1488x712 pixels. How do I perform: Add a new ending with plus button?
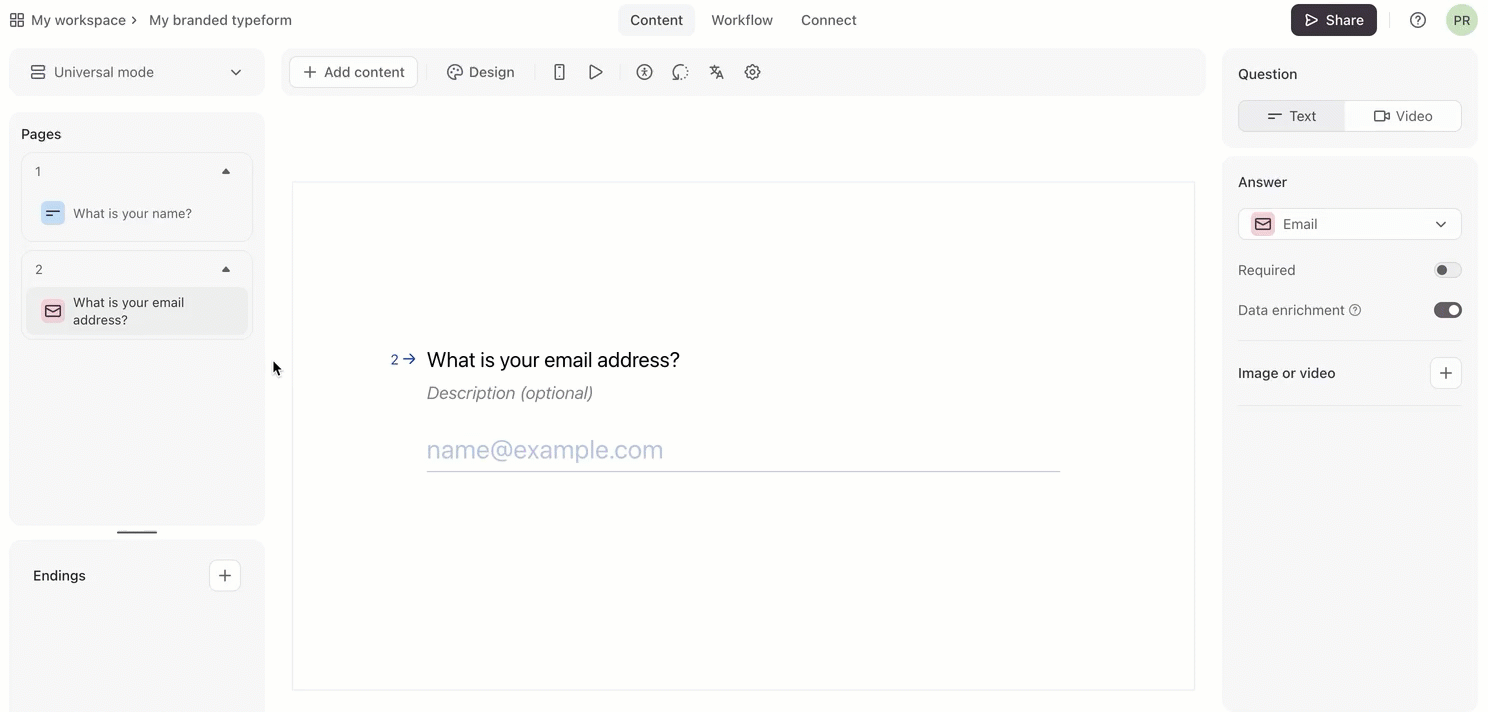(225, 576)
